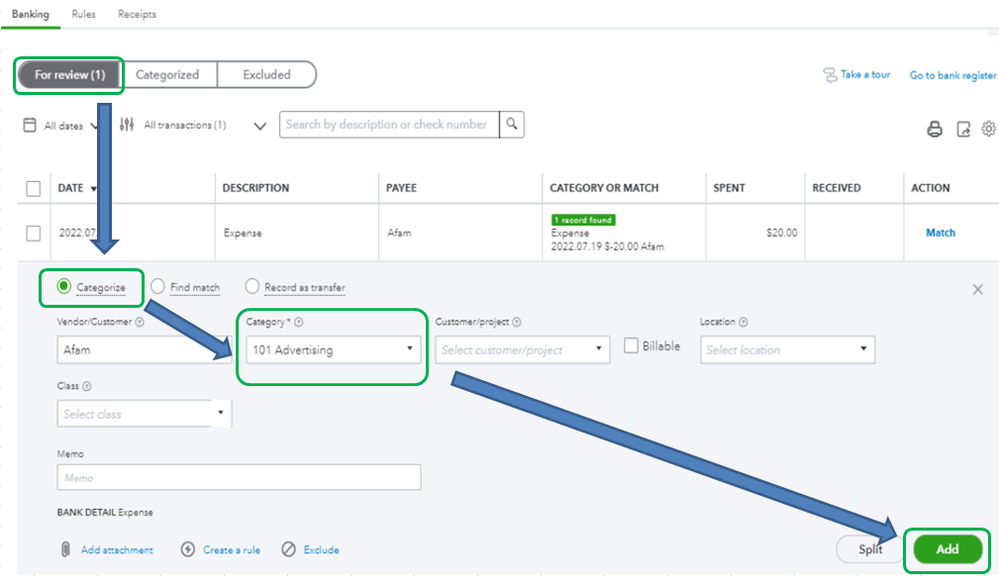Select the Find match radio button
This screenshot has height=576, width=999.
coord(158,286)
